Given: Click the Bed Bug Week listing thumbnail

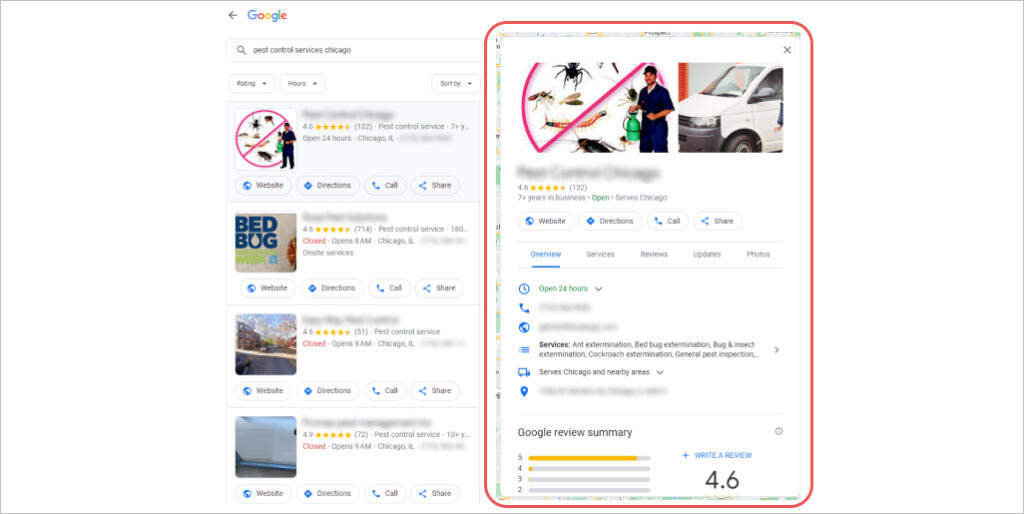Looking at the screenshot, I should click(x=266, y=242).
